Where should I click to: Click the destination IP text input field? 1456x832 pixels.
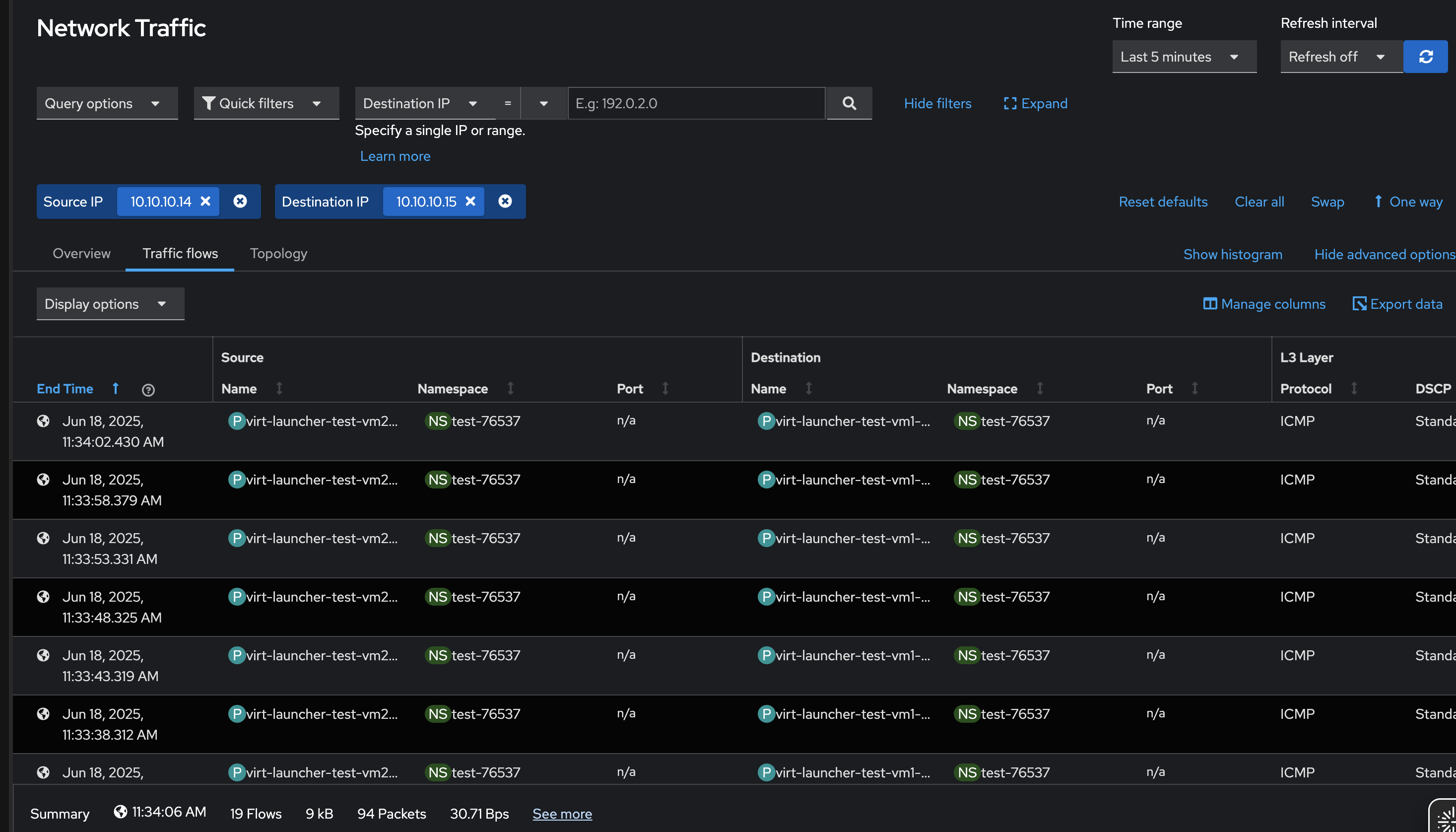pos(696,103)
